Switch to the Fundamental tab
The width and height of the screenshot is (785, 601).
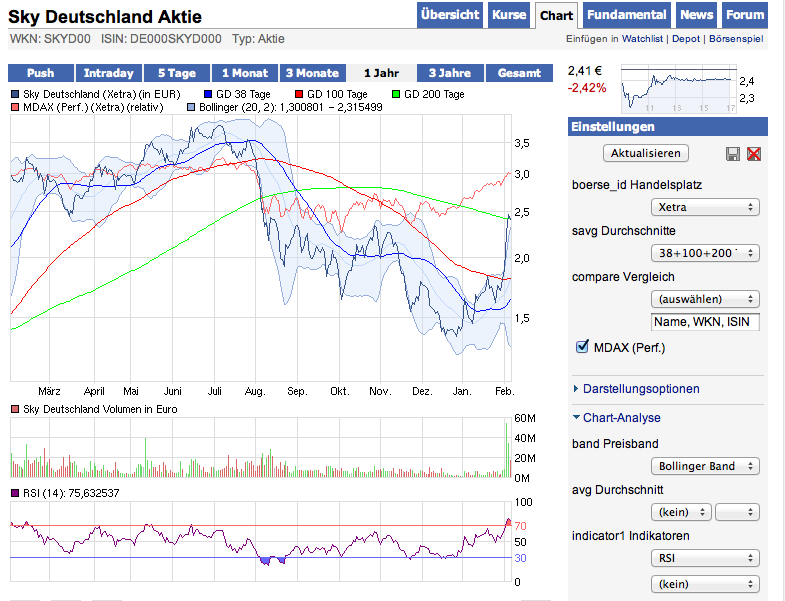click(627, 15)
